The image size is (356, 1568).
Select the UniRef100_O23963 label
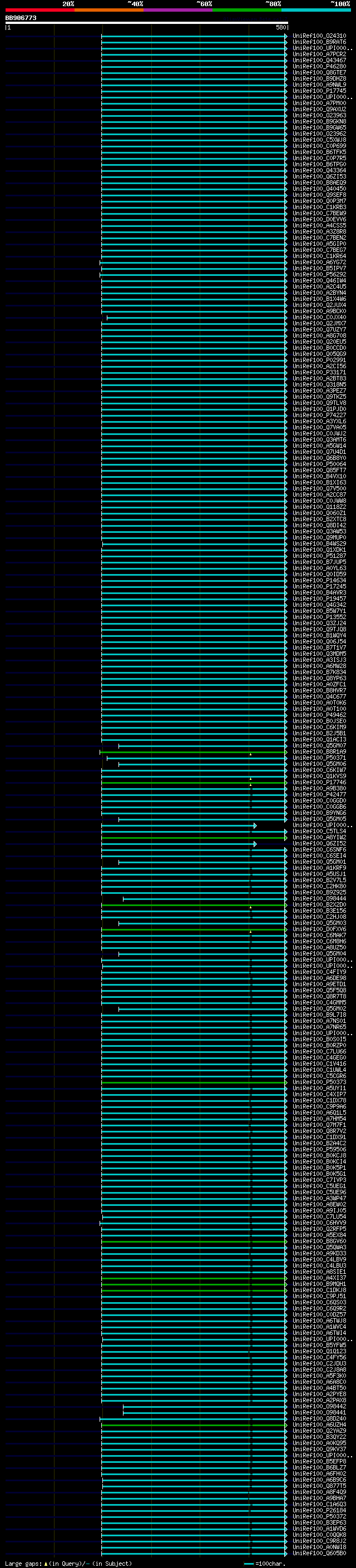[x=319, y=115]
